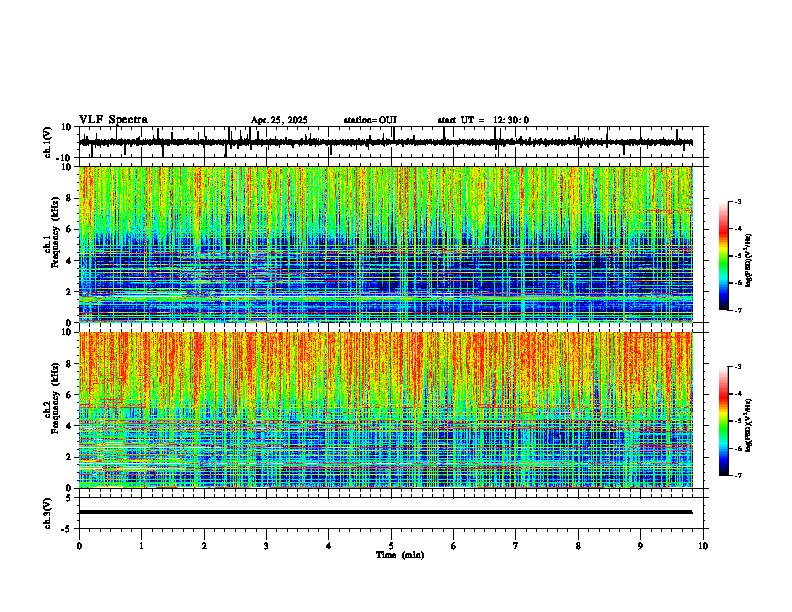Click the ch.2 spectrogram color scale bar
Viewport: 792px width, 612px height.
pos(724,421)
